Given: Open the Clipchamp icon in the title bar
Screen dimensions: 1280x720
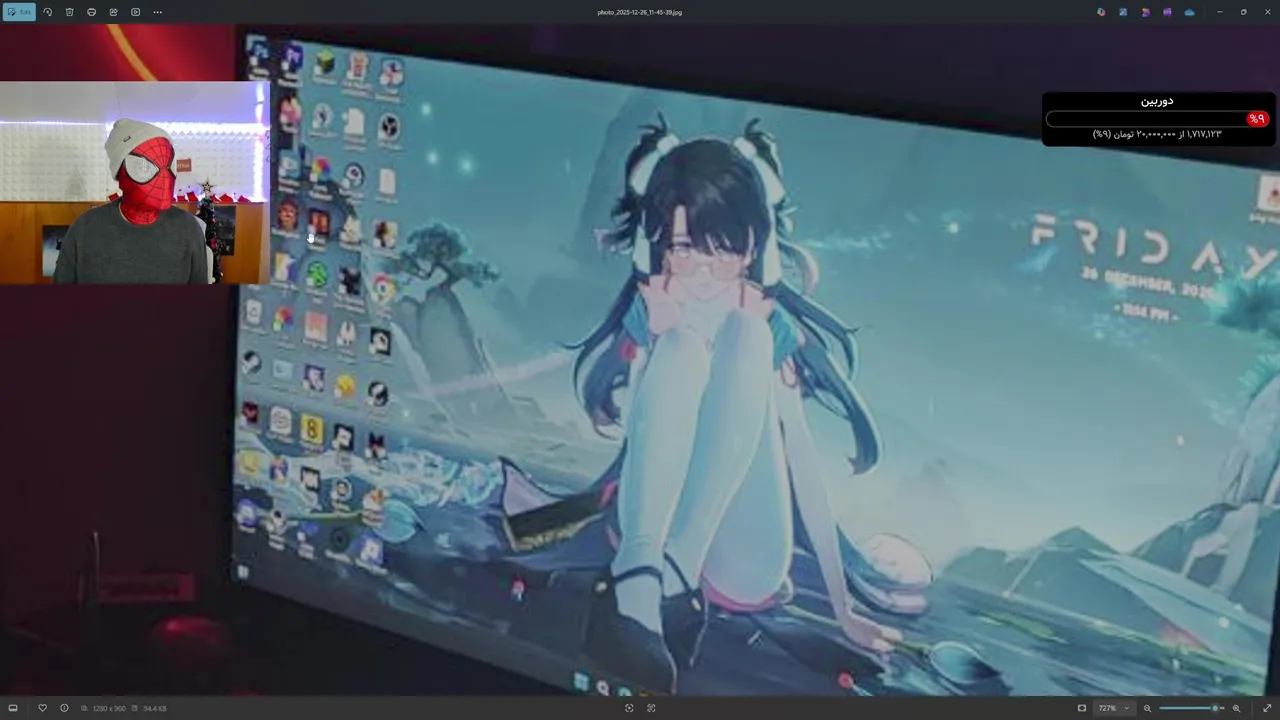Looking at the screenshot, I should pos(1145,12).
